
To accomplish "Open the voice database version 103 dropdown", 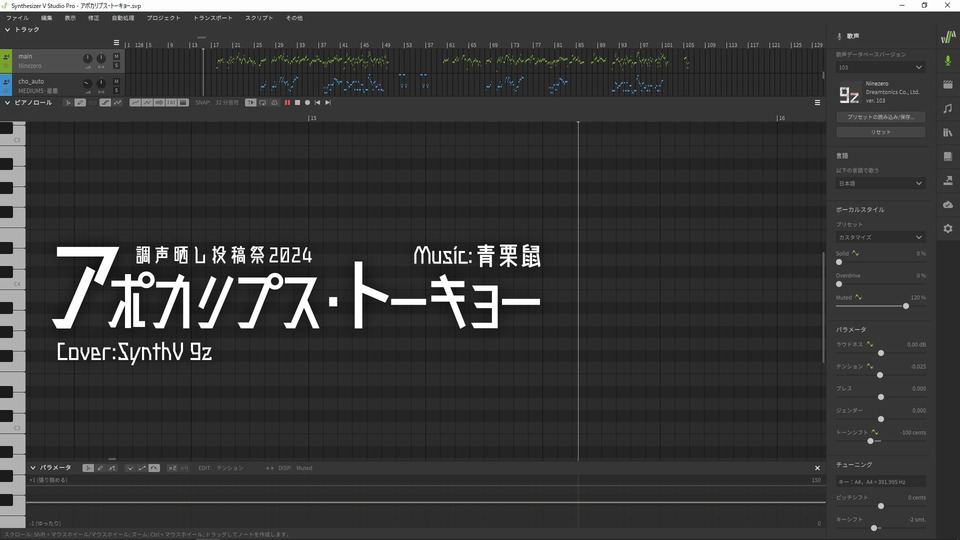I will [x=880, y=67].
